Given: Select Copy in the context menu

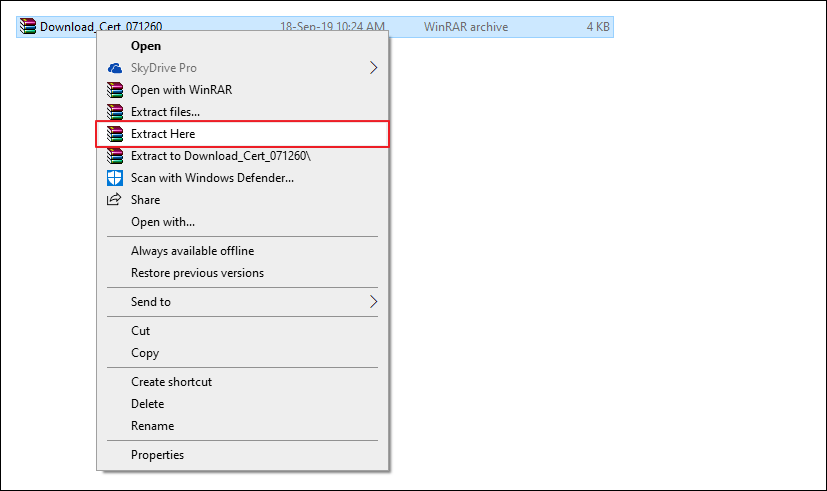Looking at the screenshot, I should (x=243, y=353).
